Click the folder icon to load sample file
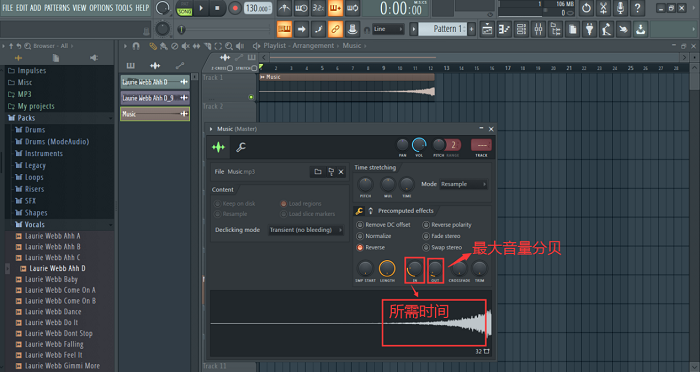The height and width of the screenshot is (372, 700). click(318, 171)
